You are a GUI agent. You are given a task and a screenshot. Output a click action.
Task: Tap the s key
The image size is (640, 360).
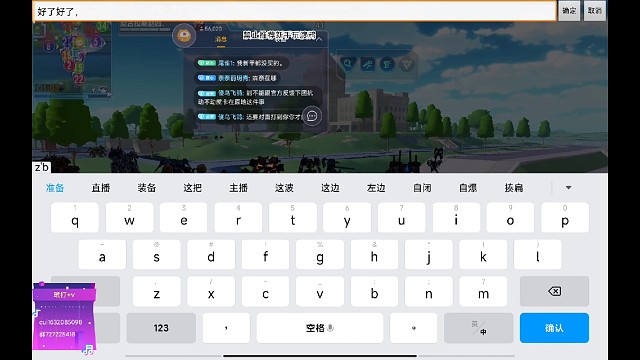[156, 254]
